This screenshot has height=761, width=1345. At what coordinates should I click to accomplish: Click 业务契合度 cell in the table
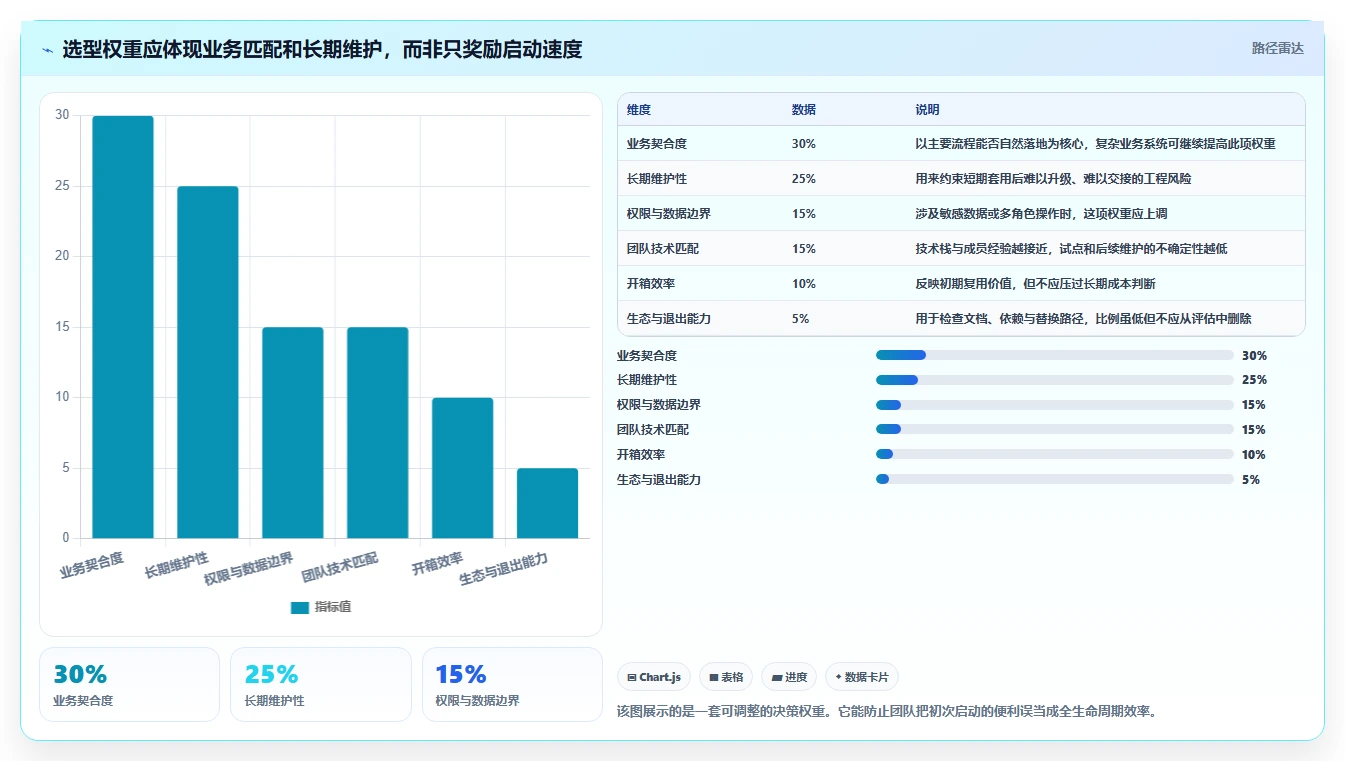pos(657,144)
